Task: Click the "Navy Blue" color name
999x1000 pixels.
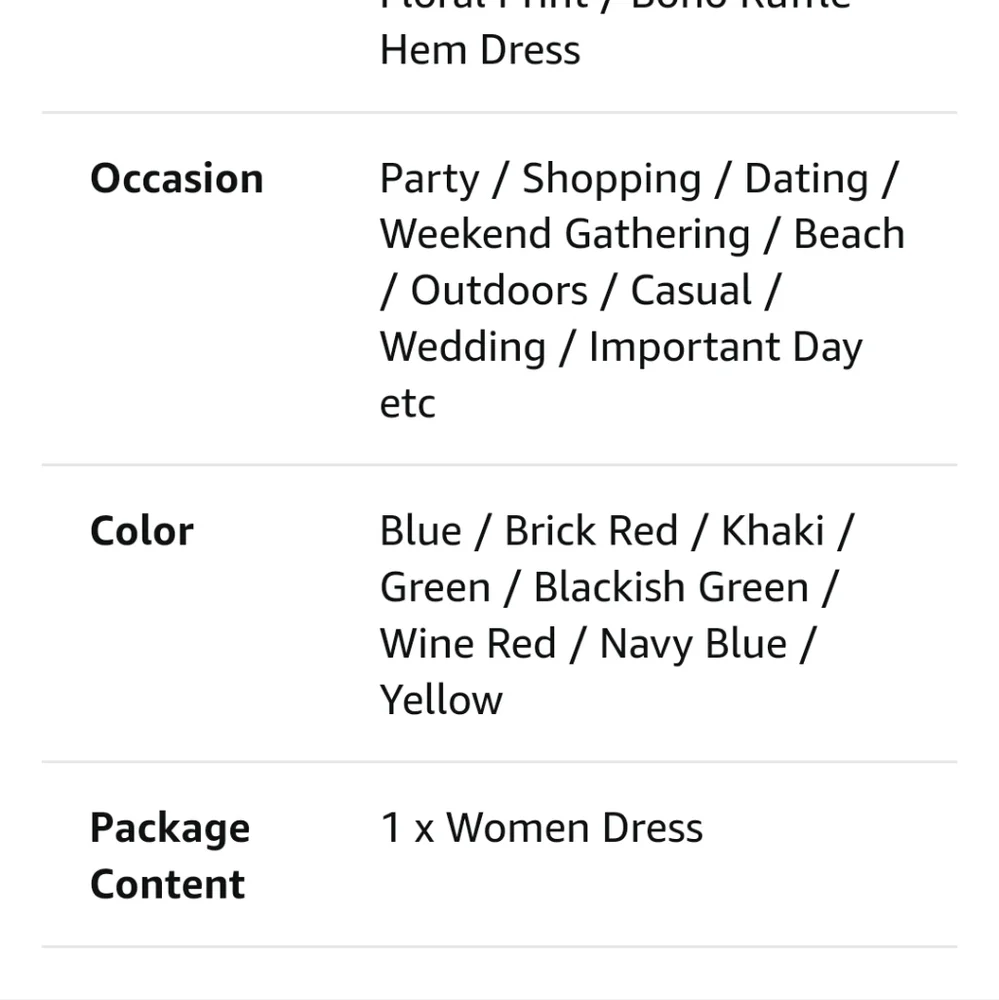Action: 692,643
